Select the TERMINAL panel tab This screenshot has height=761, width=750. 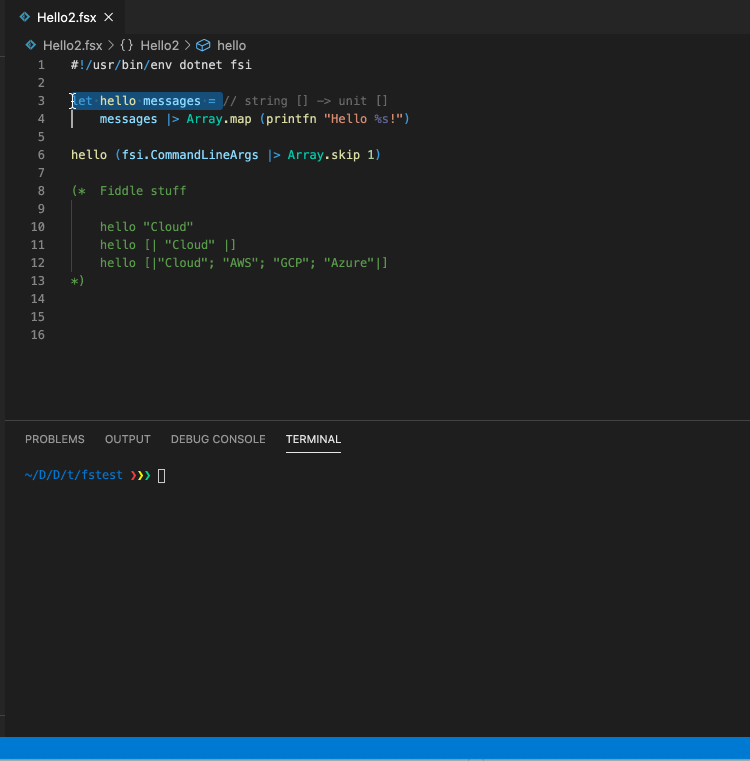(313, 439)
